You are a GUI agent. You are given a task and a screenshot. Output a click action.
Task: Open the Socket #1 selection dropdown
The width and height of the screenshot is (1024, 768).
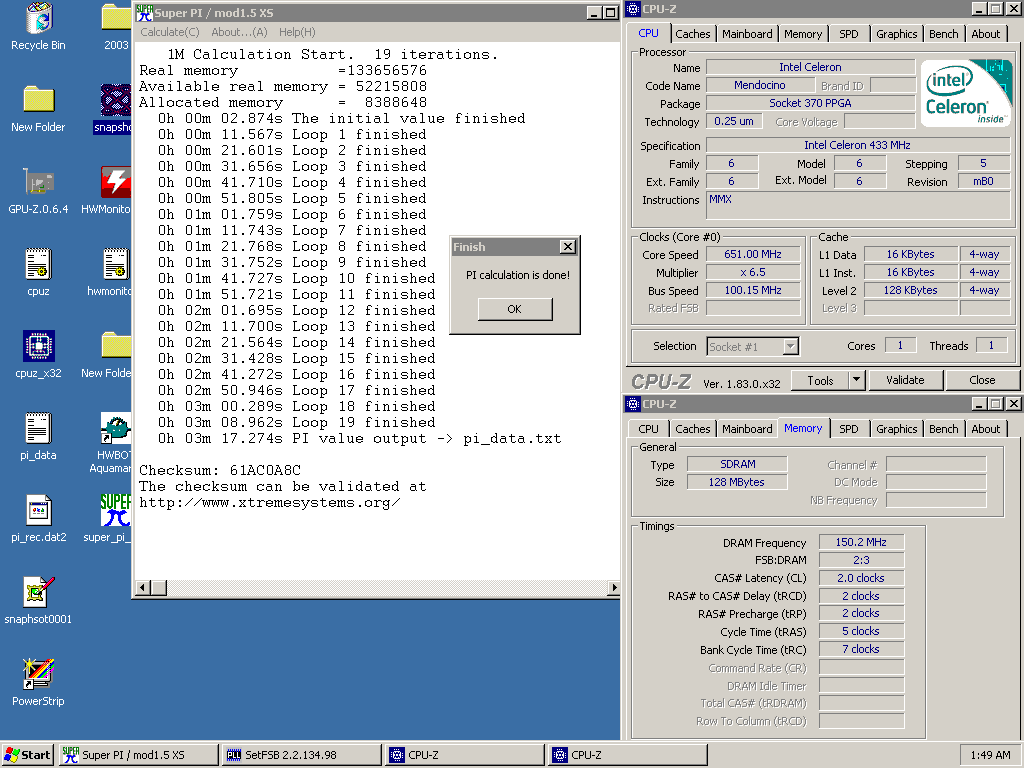click(x=790, y=346)
